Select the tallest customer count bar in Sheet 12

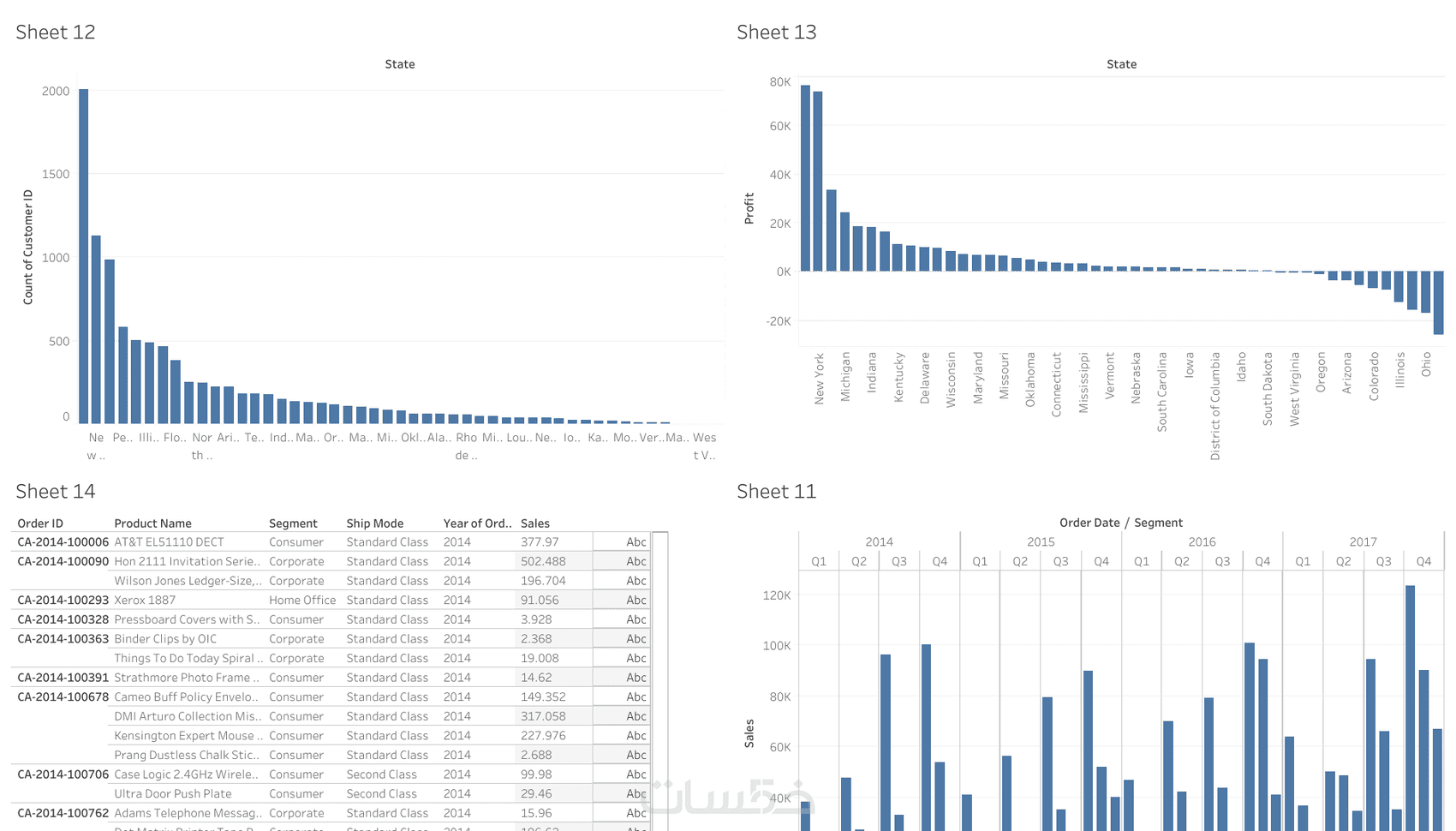point(85,257)
